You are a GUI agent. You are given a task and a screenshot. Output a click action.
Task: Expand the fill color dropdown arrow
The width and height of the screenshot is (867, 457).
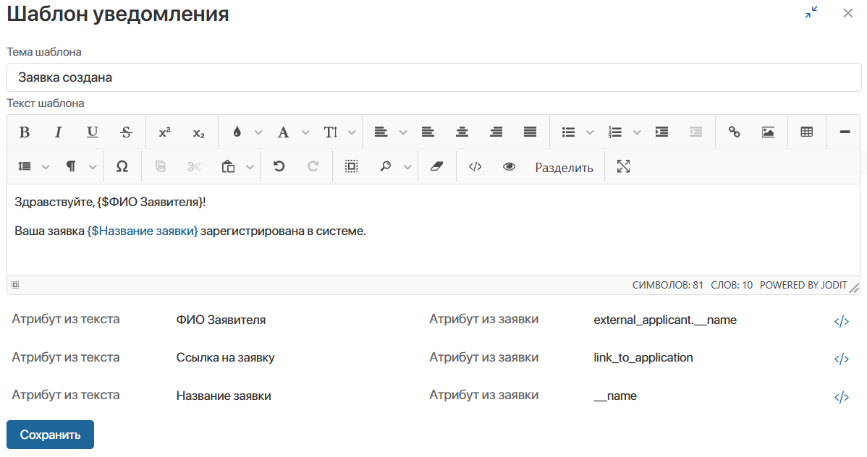pos(258,133)
